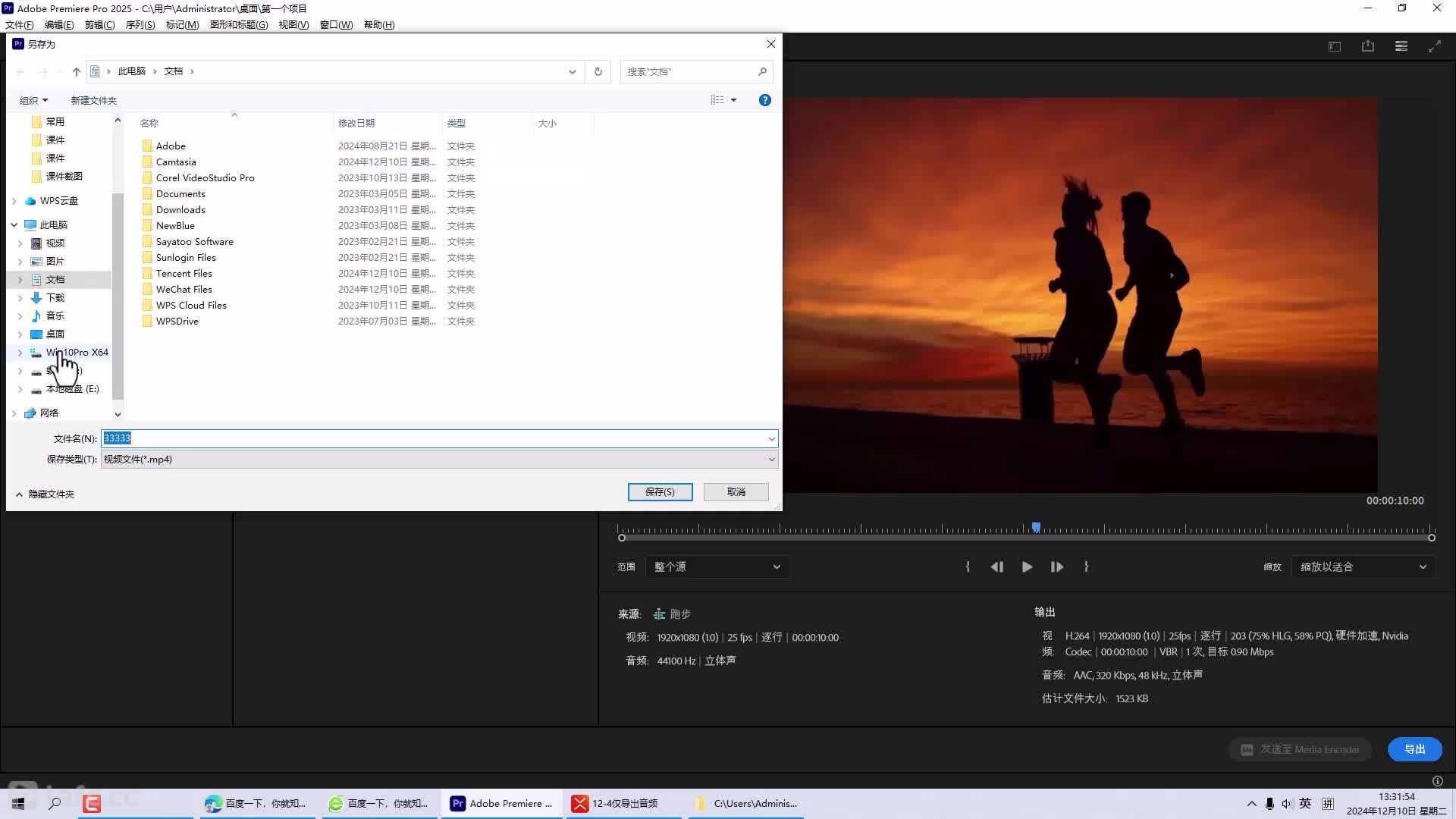
Task: Open the 范围 整个源 dropdown
Action: 717,566
